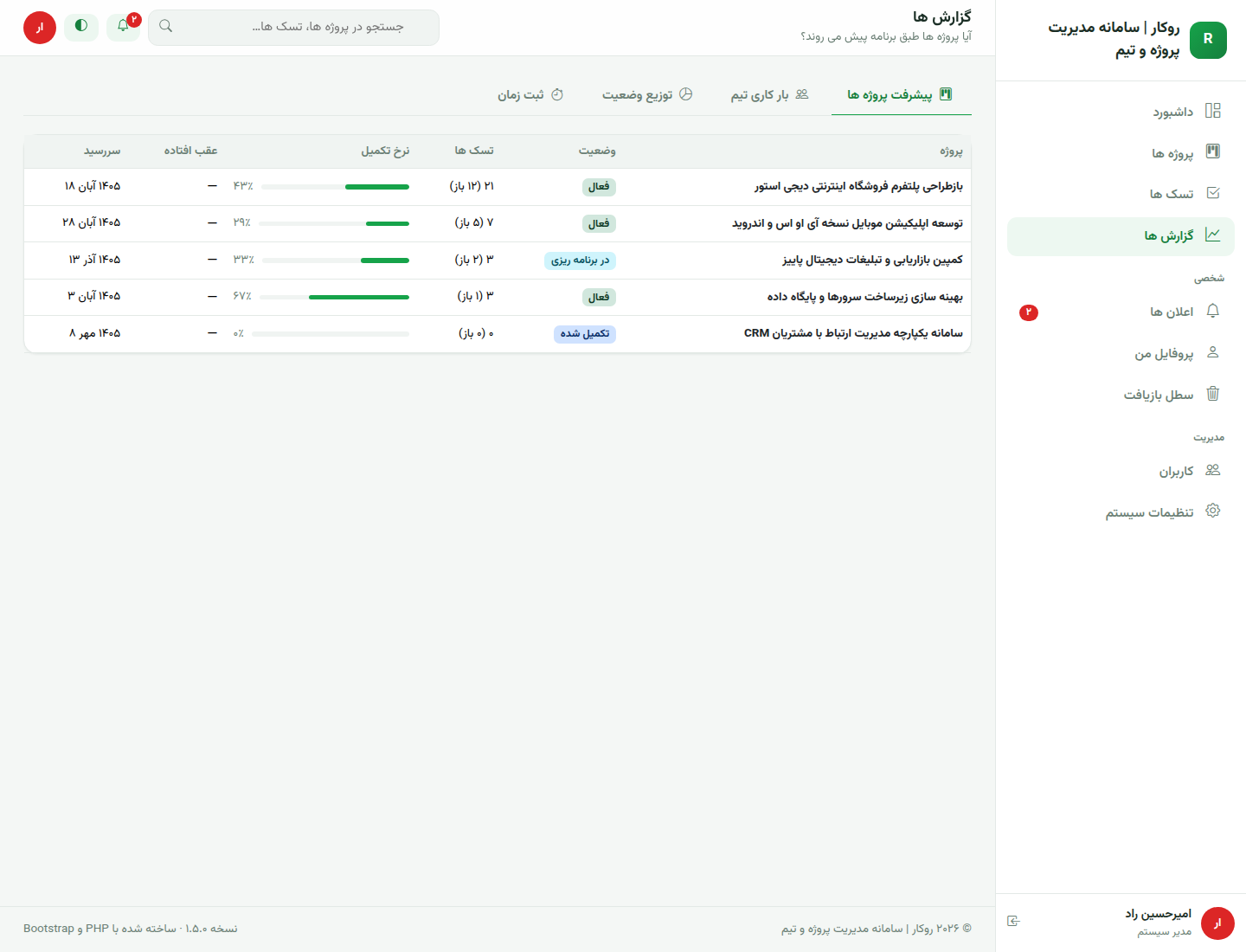Click the profile (پروفایل من) person icon
This screenshot has height=952, width=1246.
[1212, 352]
